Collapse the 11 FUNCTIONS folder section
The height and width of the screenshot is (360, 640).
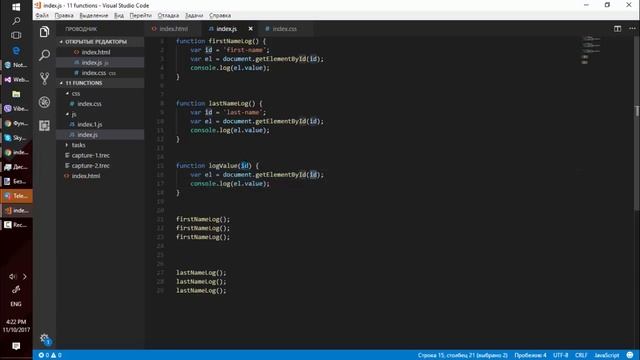[100, 83]
